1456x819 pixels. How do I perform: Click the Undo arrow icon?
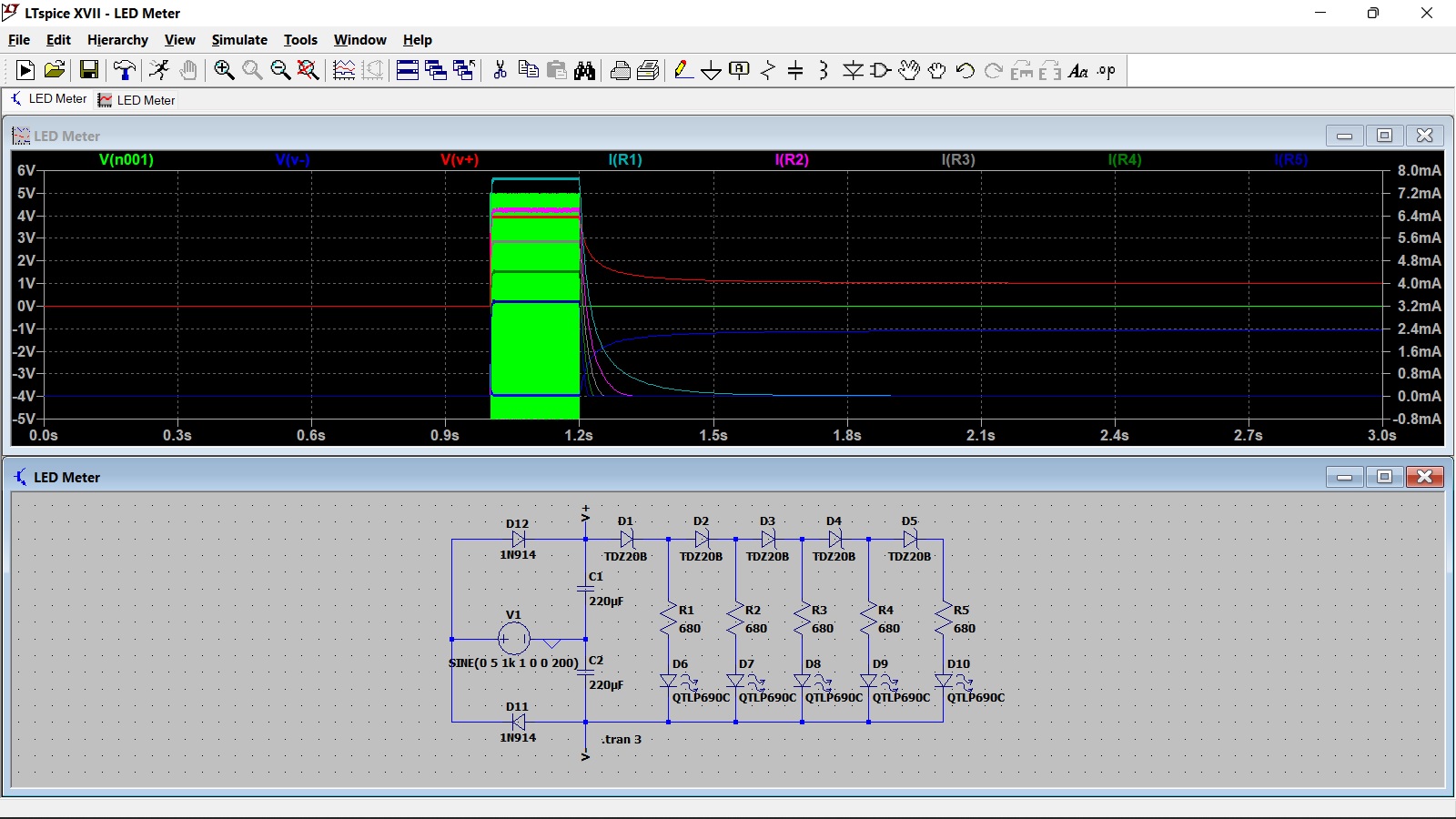coord(966,70)
